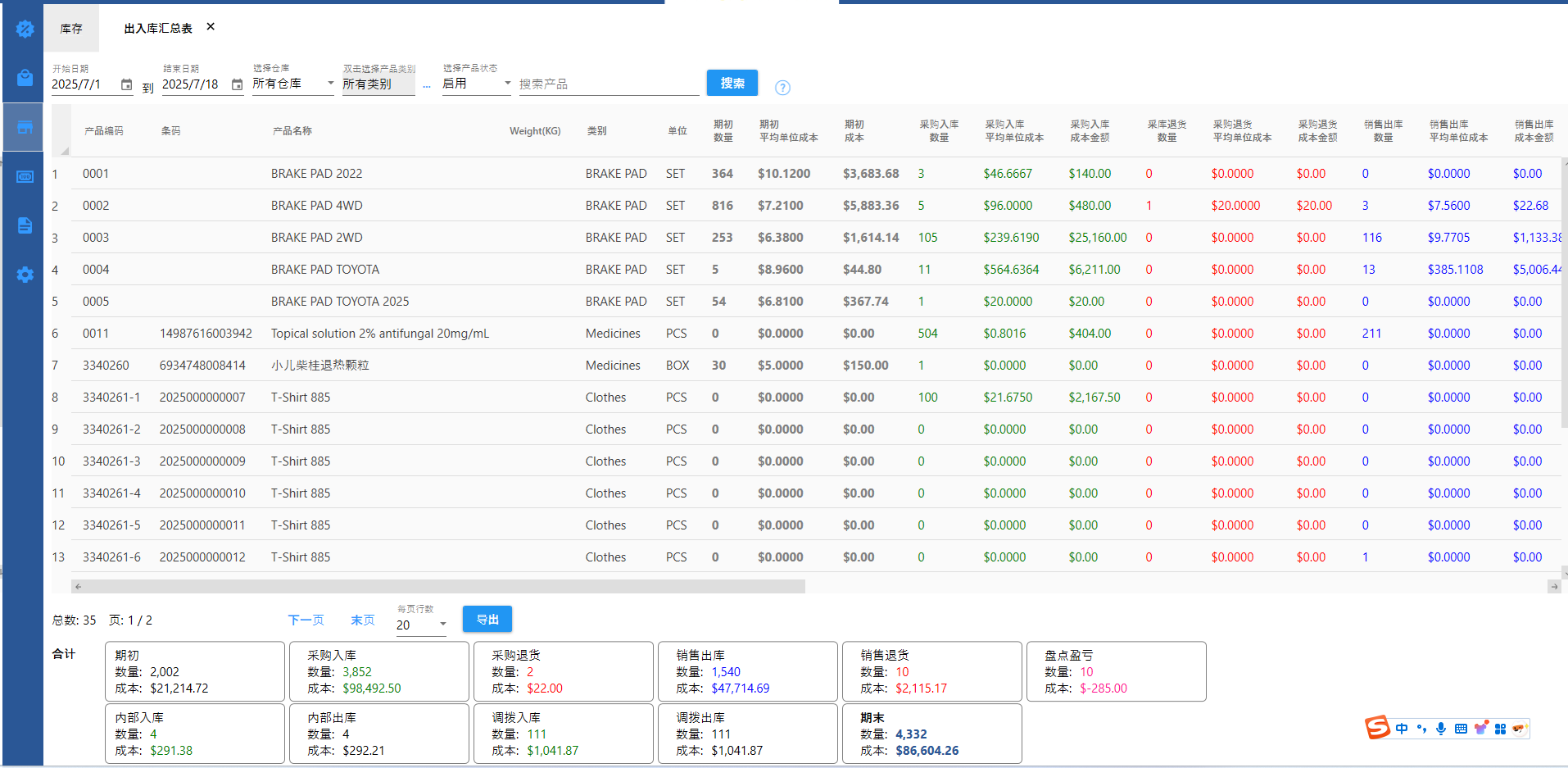Open the settings gear in sidebar
The height and width of the screenshot is (768, 1568).
(25, 275)
